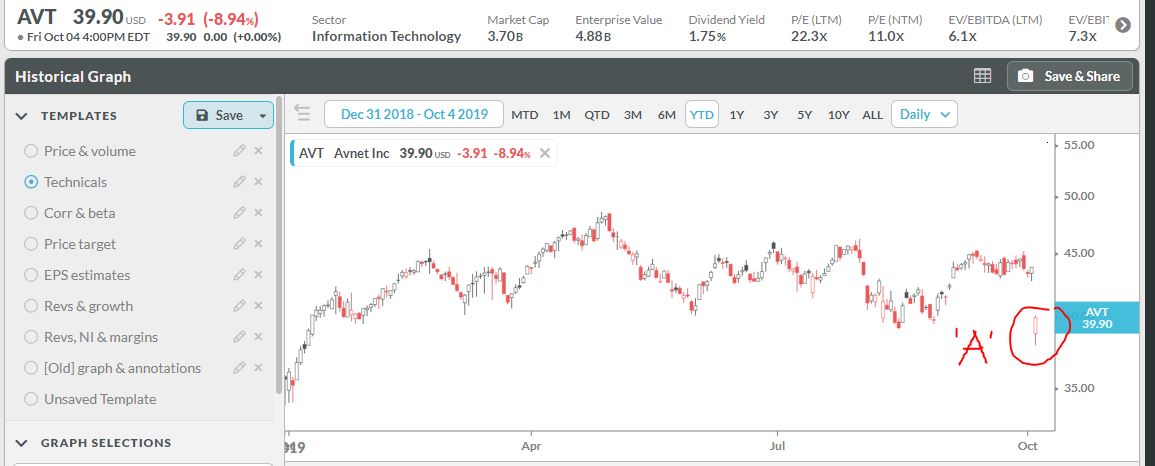Click the table view grid icon
Screen dimensions: 1155x466
tap(982, 76)
